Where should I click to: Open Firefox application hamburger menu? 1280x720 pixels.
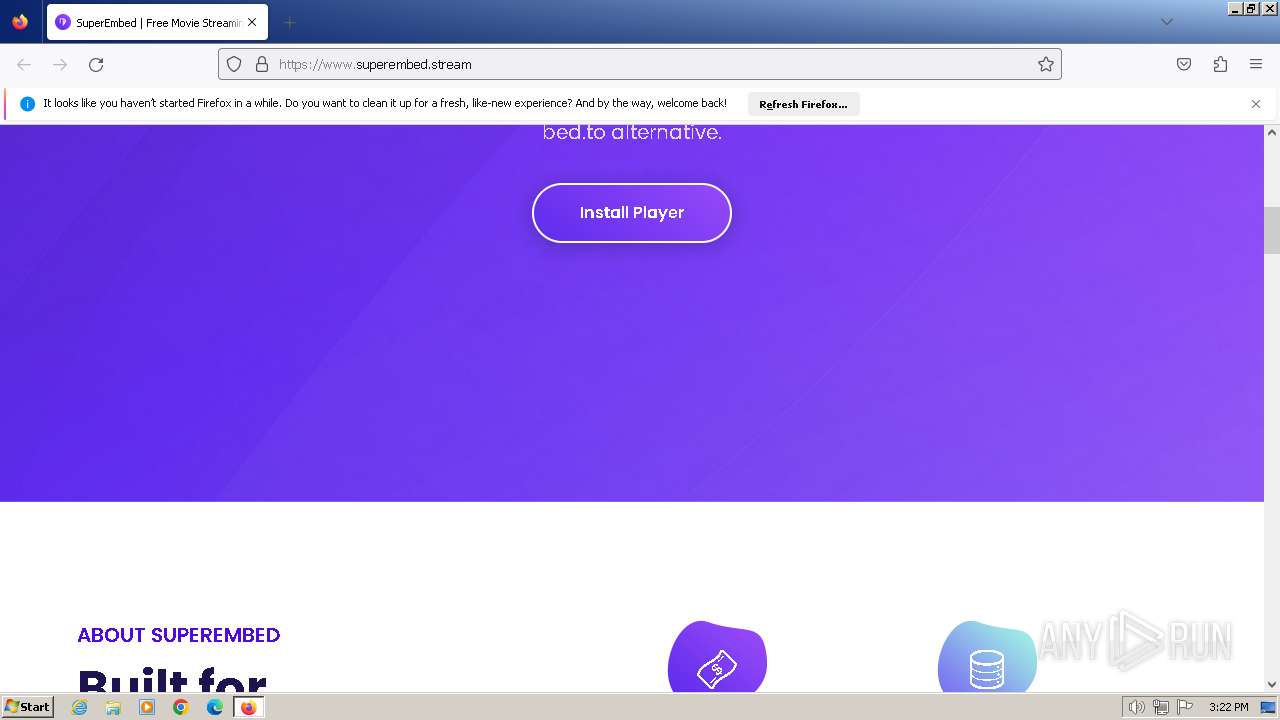click(1256, 64)
